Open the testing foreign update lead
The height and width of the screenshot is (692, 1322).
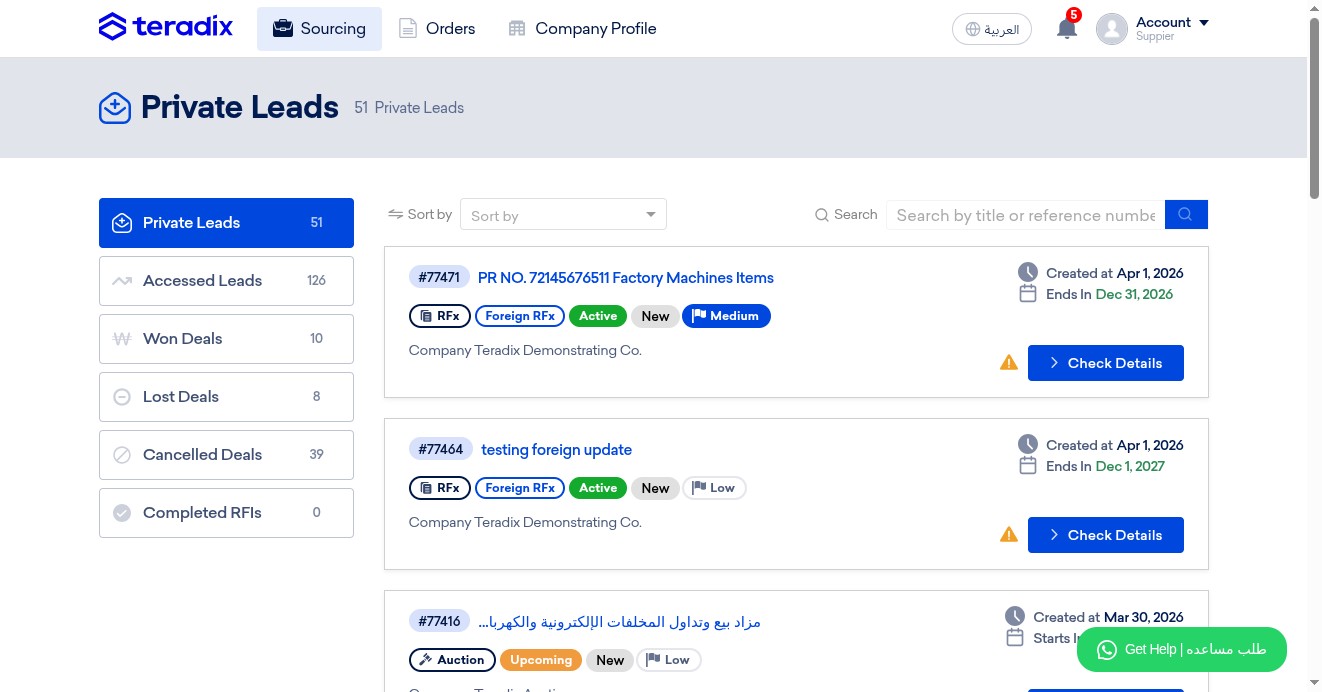click(x=556, y=450)
